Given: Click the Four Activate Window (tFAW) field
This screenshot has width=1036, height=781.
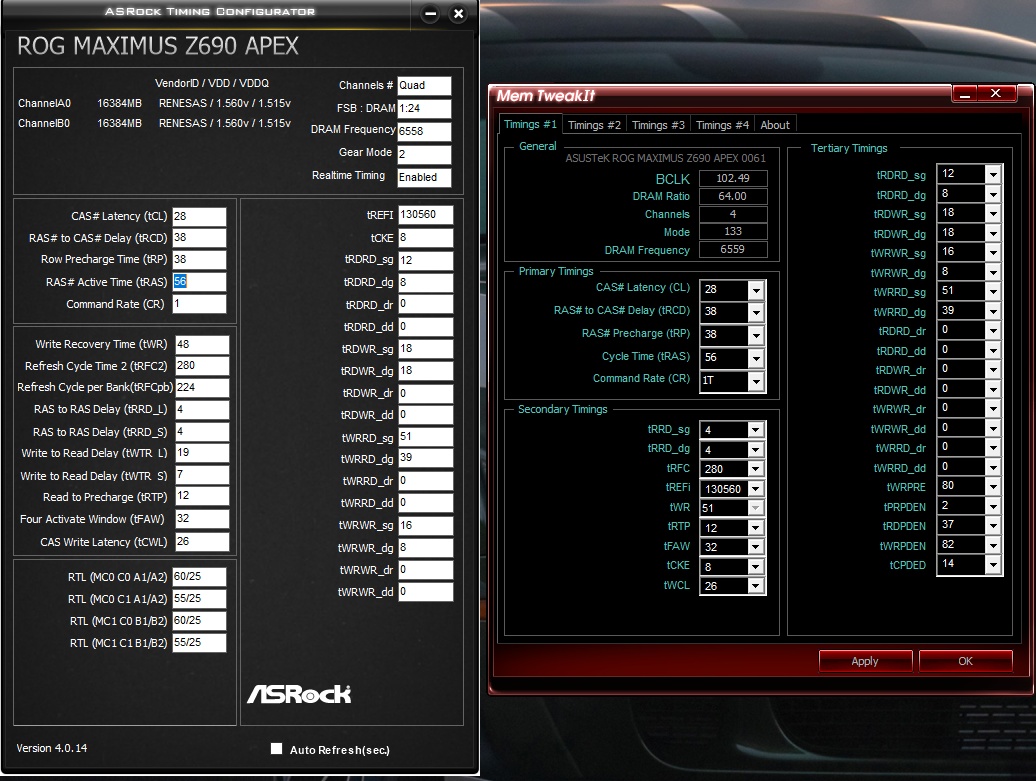Looking at the screenshot, I should [202, 519].
